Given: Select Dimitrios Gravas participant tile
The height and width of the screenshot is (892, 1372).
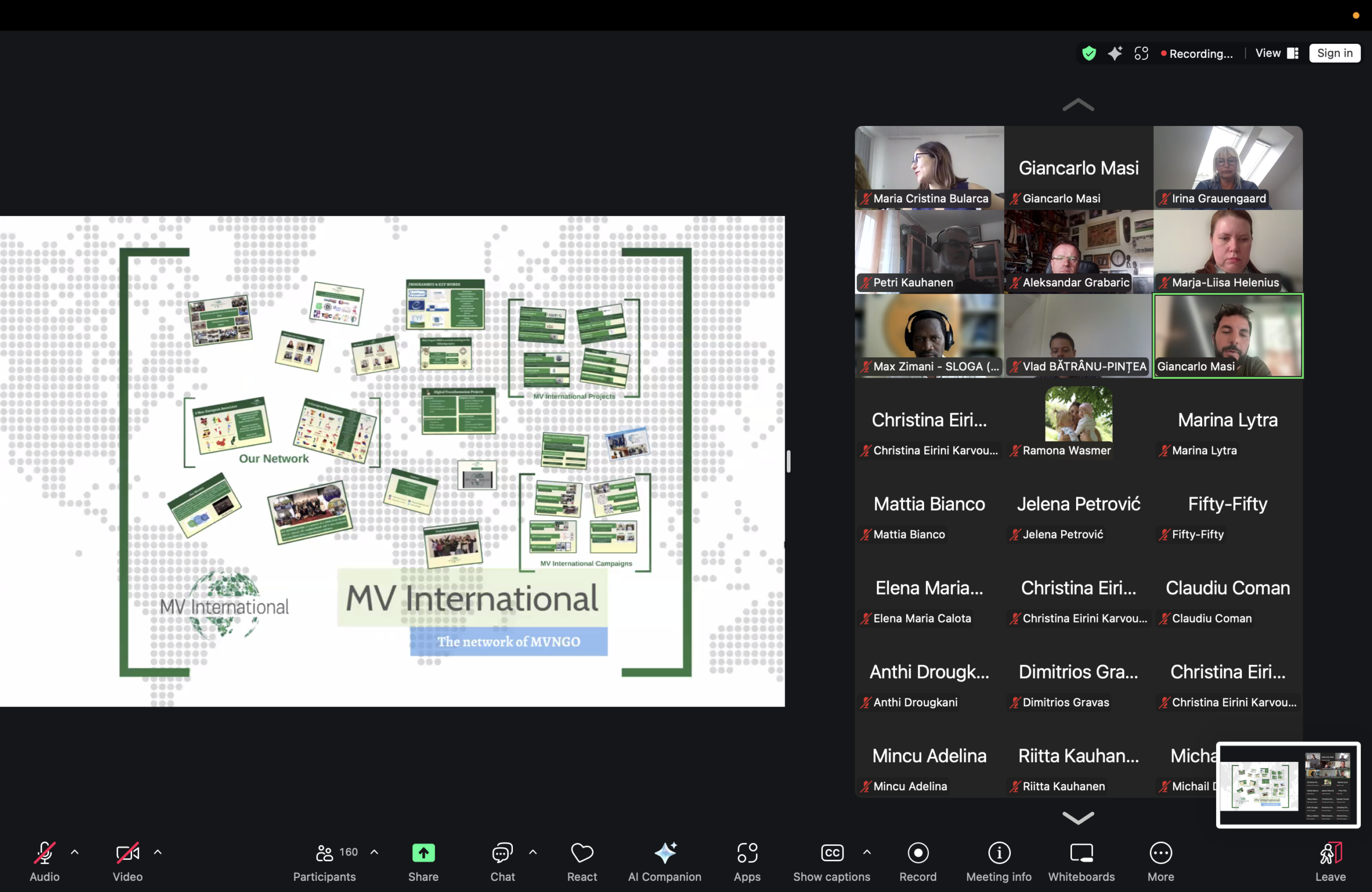Looking at the screenshot, I should 1079,672.
